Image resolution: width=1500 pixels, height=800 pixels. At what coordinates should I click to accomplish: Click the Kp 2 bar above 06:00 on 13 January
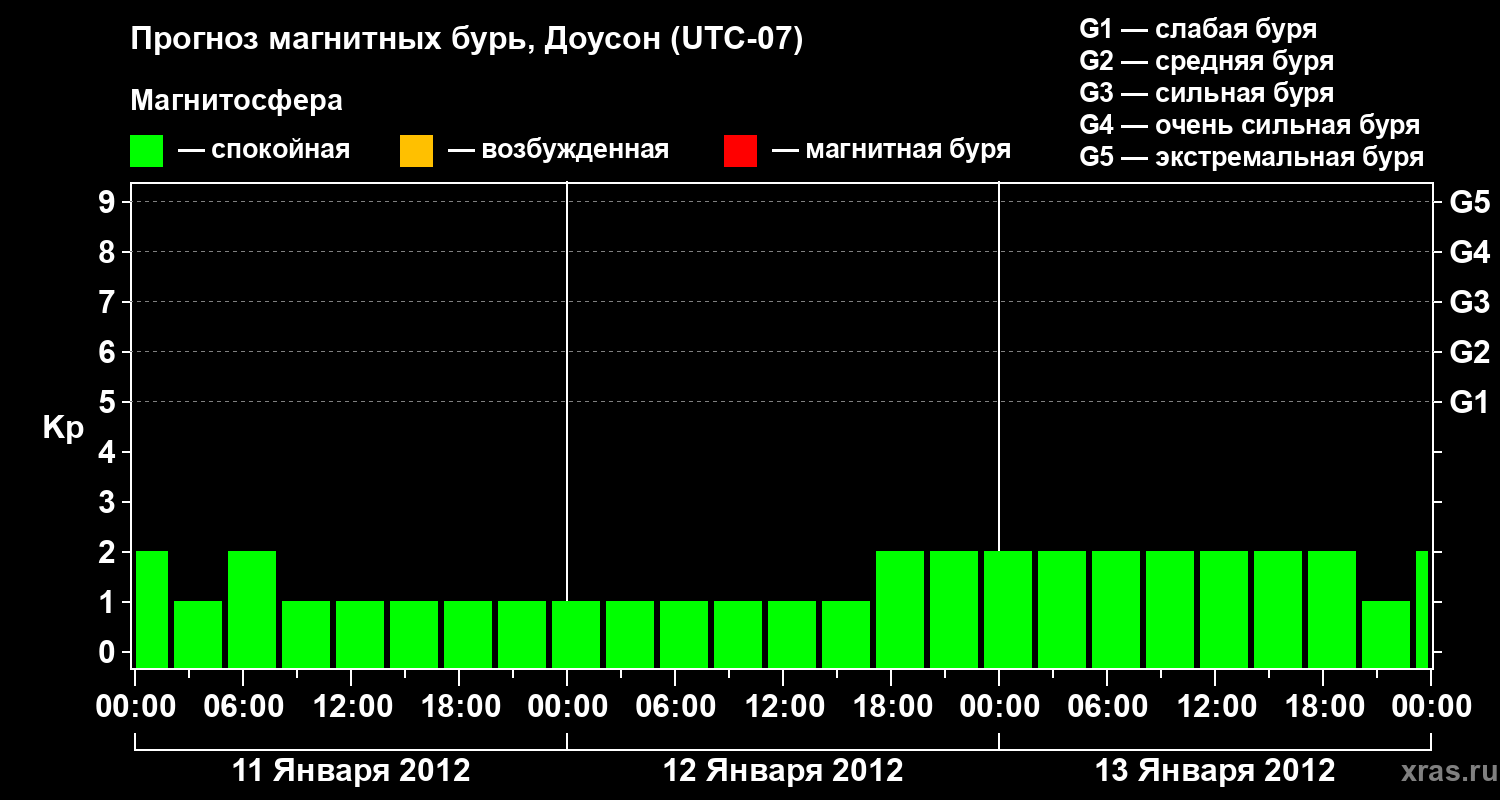click(x=1116, y=609)
